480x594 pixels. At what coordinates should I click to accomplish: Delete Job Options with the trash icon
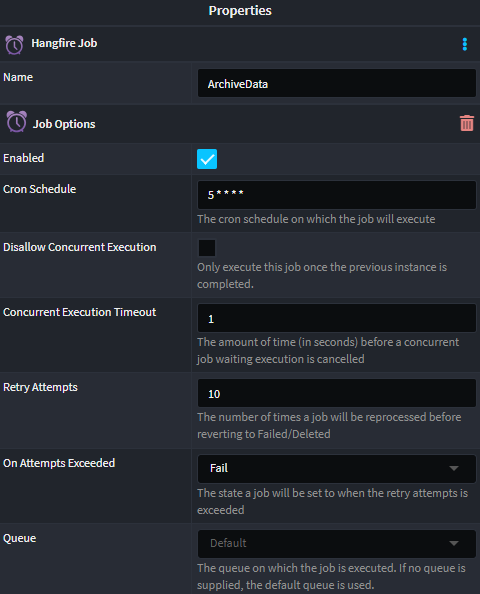coord(467,123)
